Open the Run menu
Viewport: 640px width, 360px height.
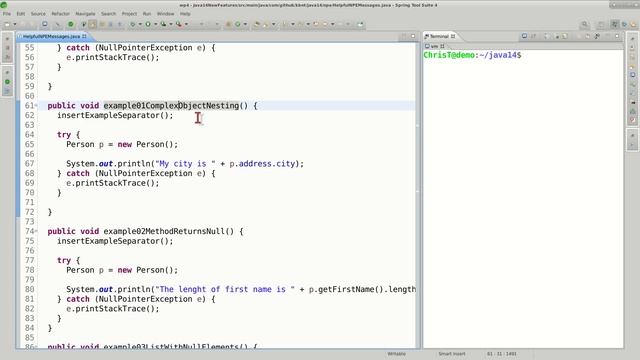point(147,14)
